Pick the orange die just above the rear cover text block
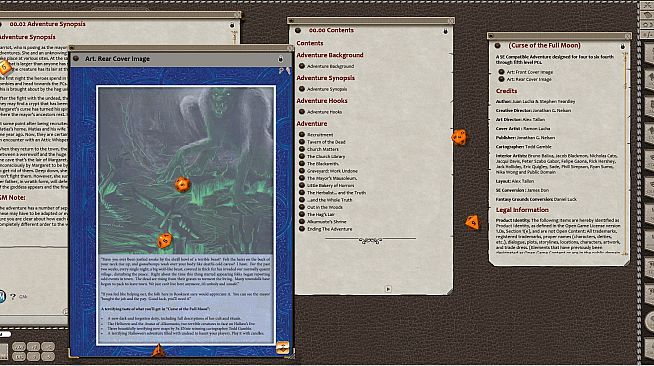654x366 pixels. pyautogui.click(x=164, y=240)
